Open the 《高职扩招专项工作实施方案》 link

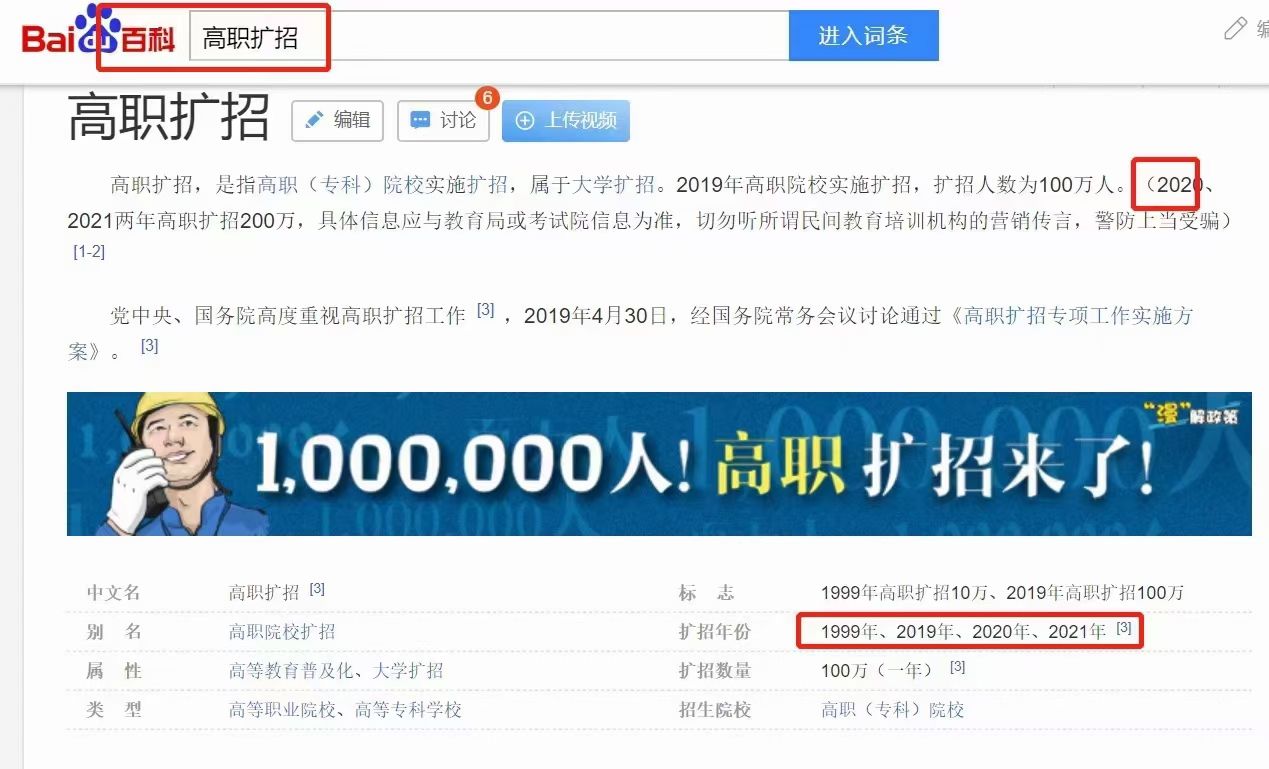[x=1071, y=316]
